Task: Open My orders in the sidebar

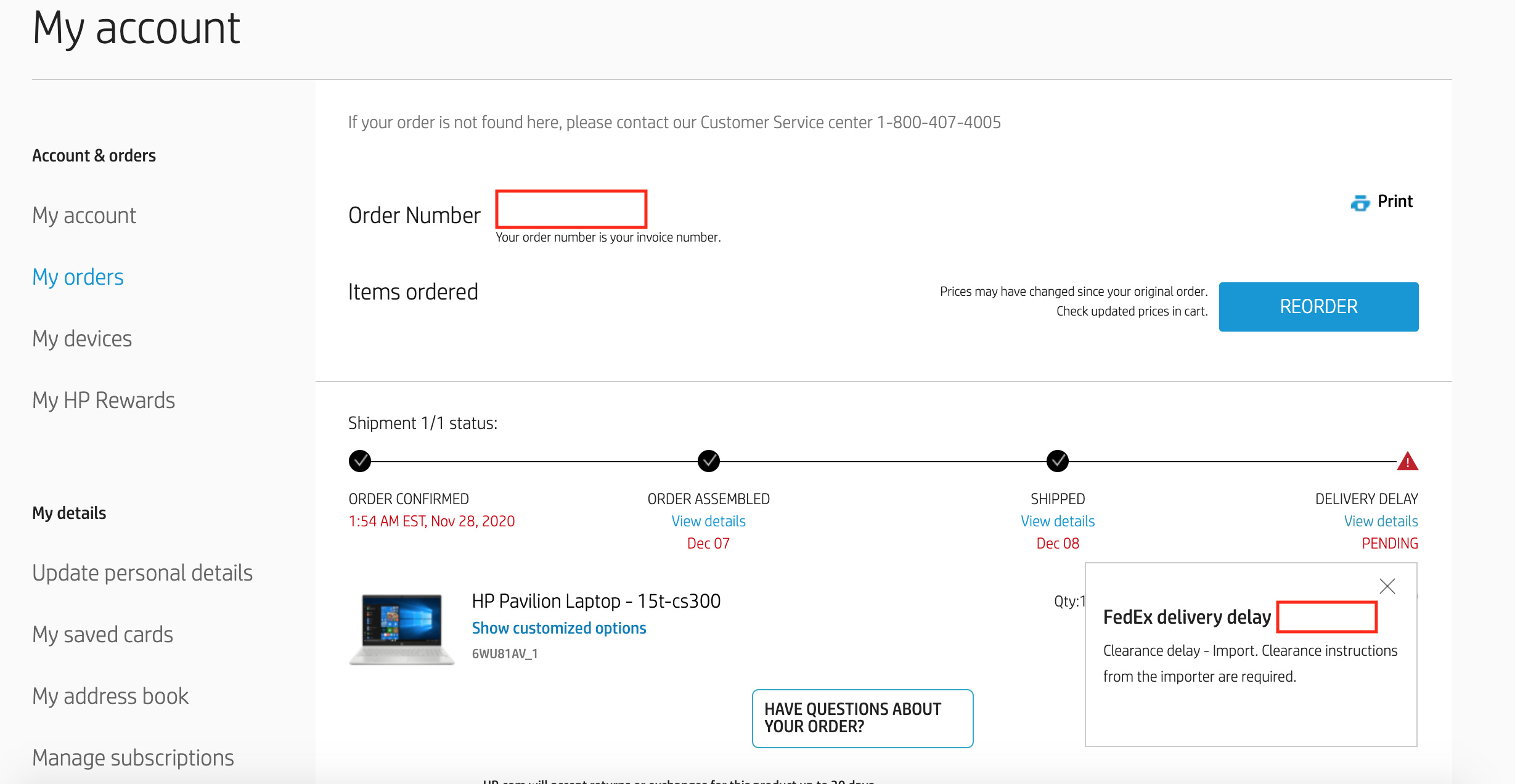Action: pos(78,277)
